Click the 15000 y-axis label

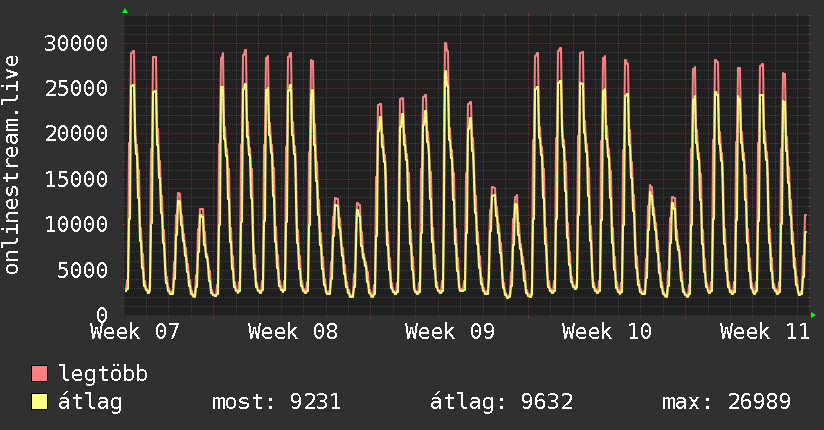76,179
